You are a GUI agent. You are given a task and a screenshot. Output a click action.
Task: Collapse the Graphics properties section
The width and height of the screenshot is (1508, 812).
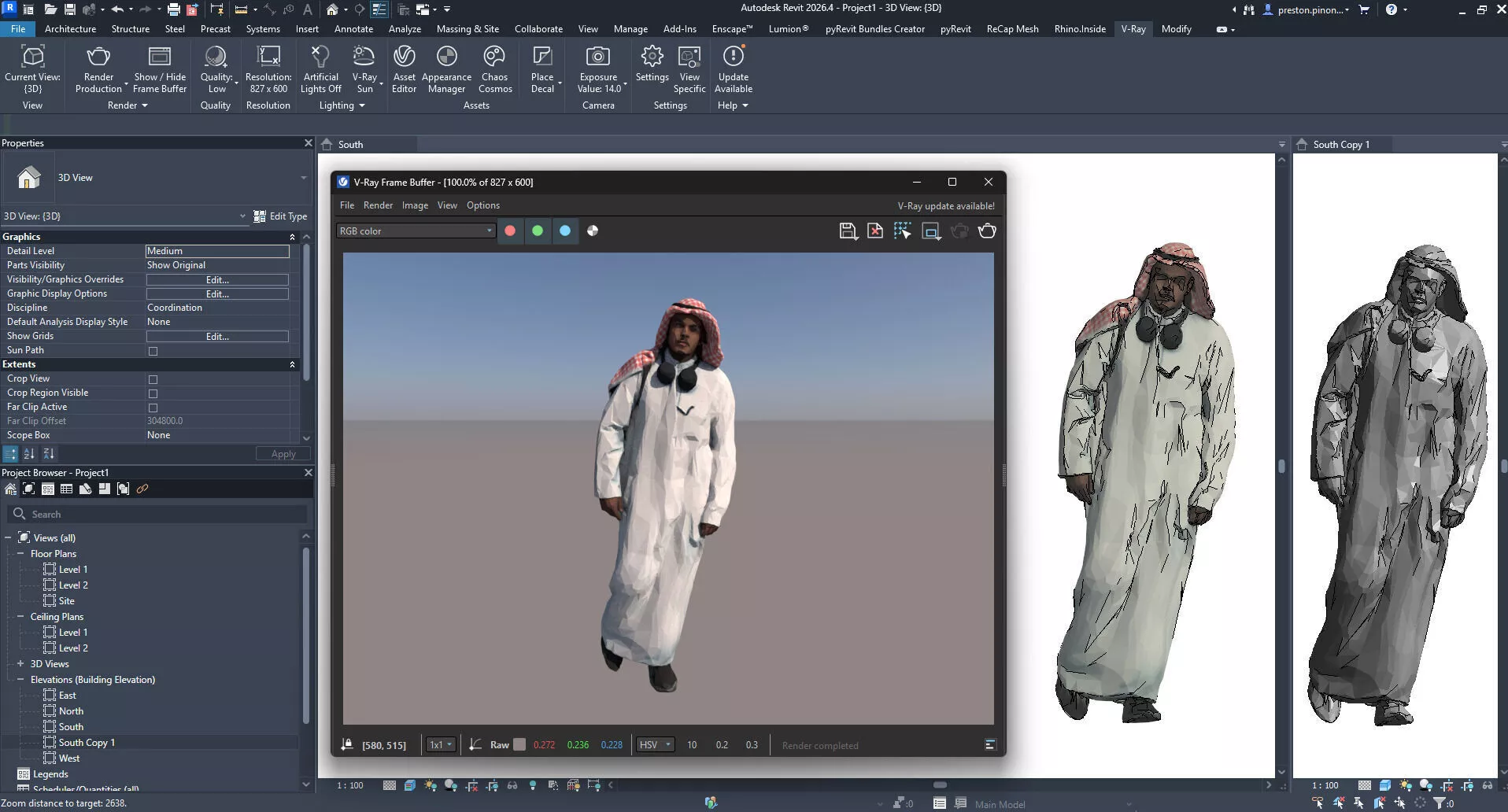tap(292, 237)
